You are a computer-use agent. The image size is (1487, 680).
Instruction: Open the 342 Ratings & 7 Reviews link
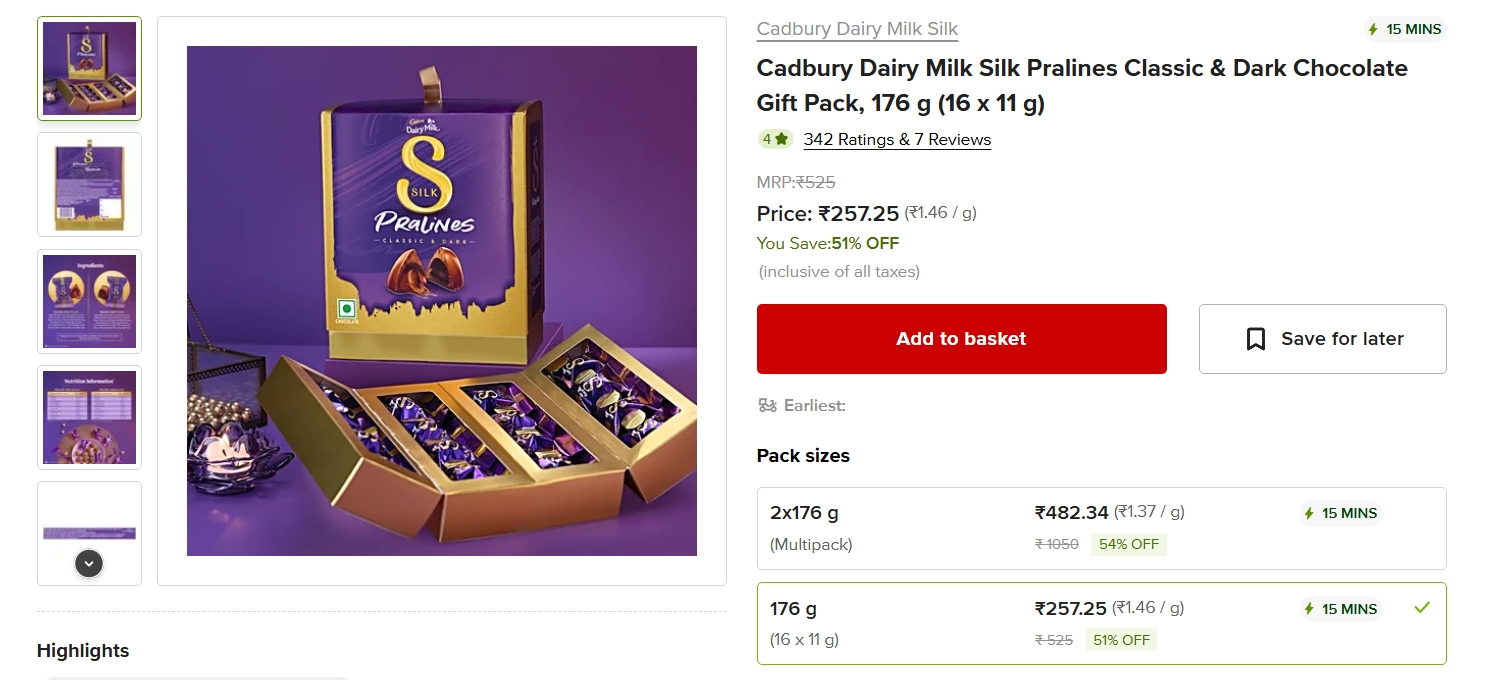tap(897, 139)
